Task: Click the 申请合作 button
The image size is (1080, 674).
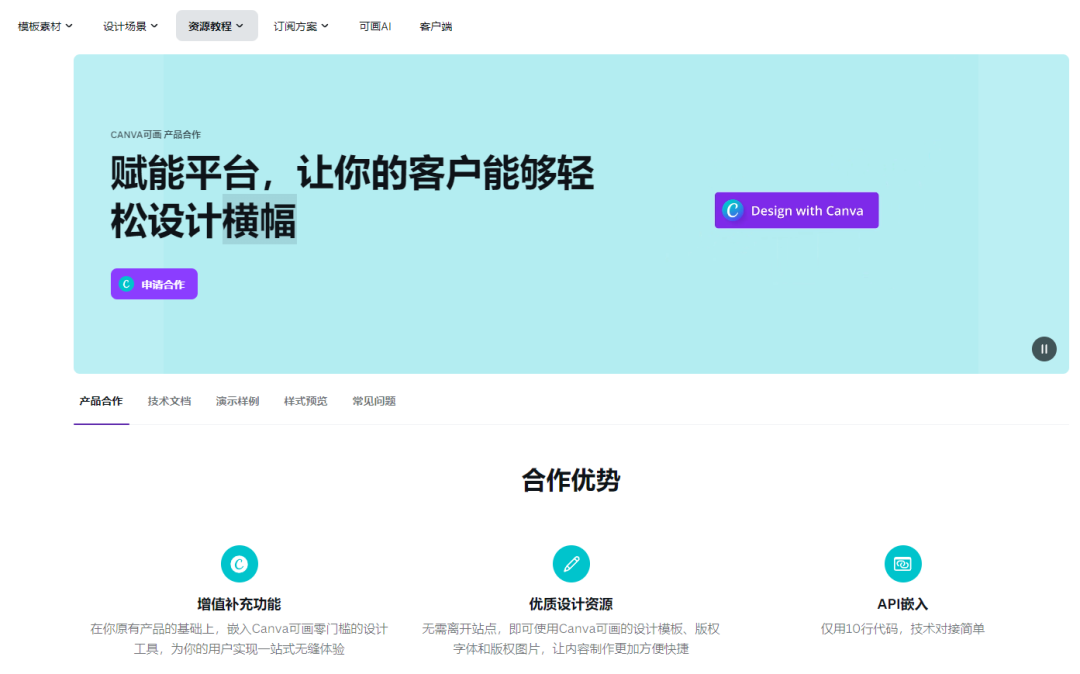Action: tap(154, 284)
